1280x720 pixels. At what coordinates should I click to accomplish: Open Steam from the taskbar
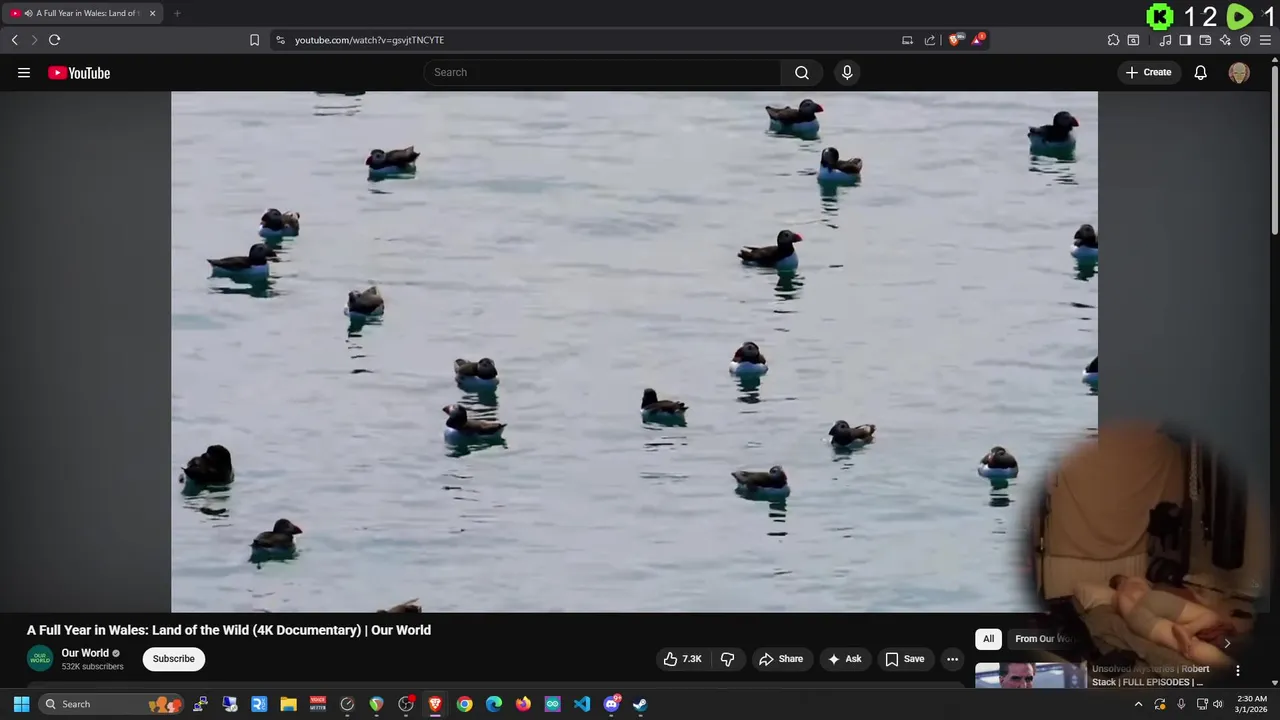pos(640,704)
